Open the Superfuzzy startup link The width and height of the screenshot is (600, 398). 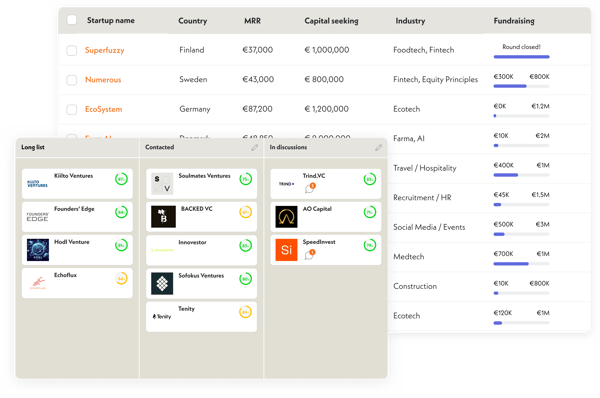[104, 50]
